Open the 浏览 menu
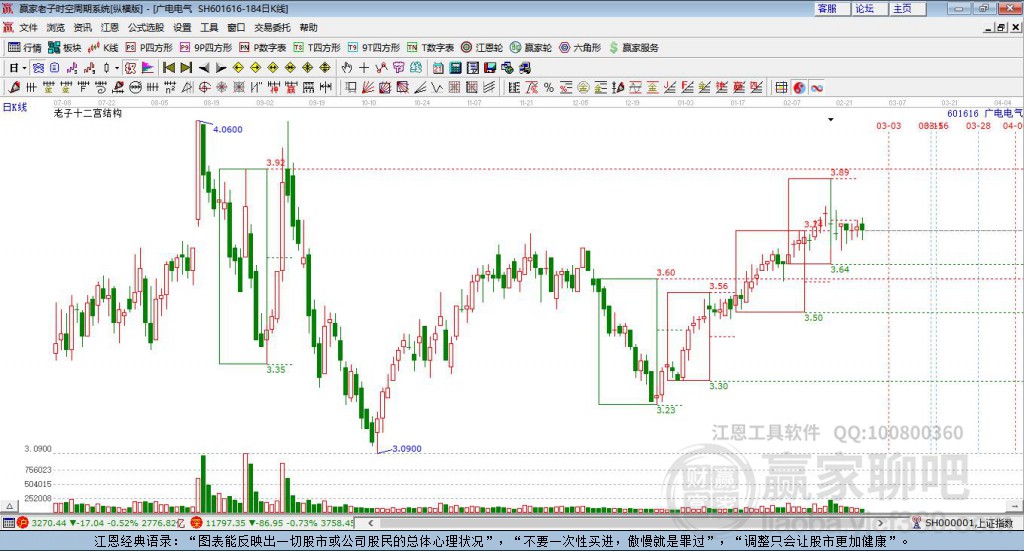Screen dimensions: 1024x551 [x=56, y=27]
